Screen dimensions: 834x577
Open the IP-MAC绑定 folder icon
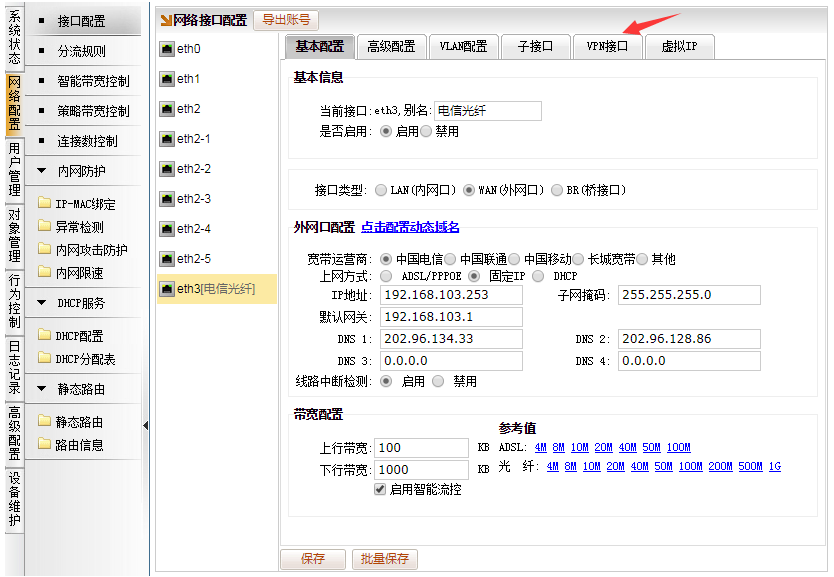pyautogui.click(x=44, y=204)
